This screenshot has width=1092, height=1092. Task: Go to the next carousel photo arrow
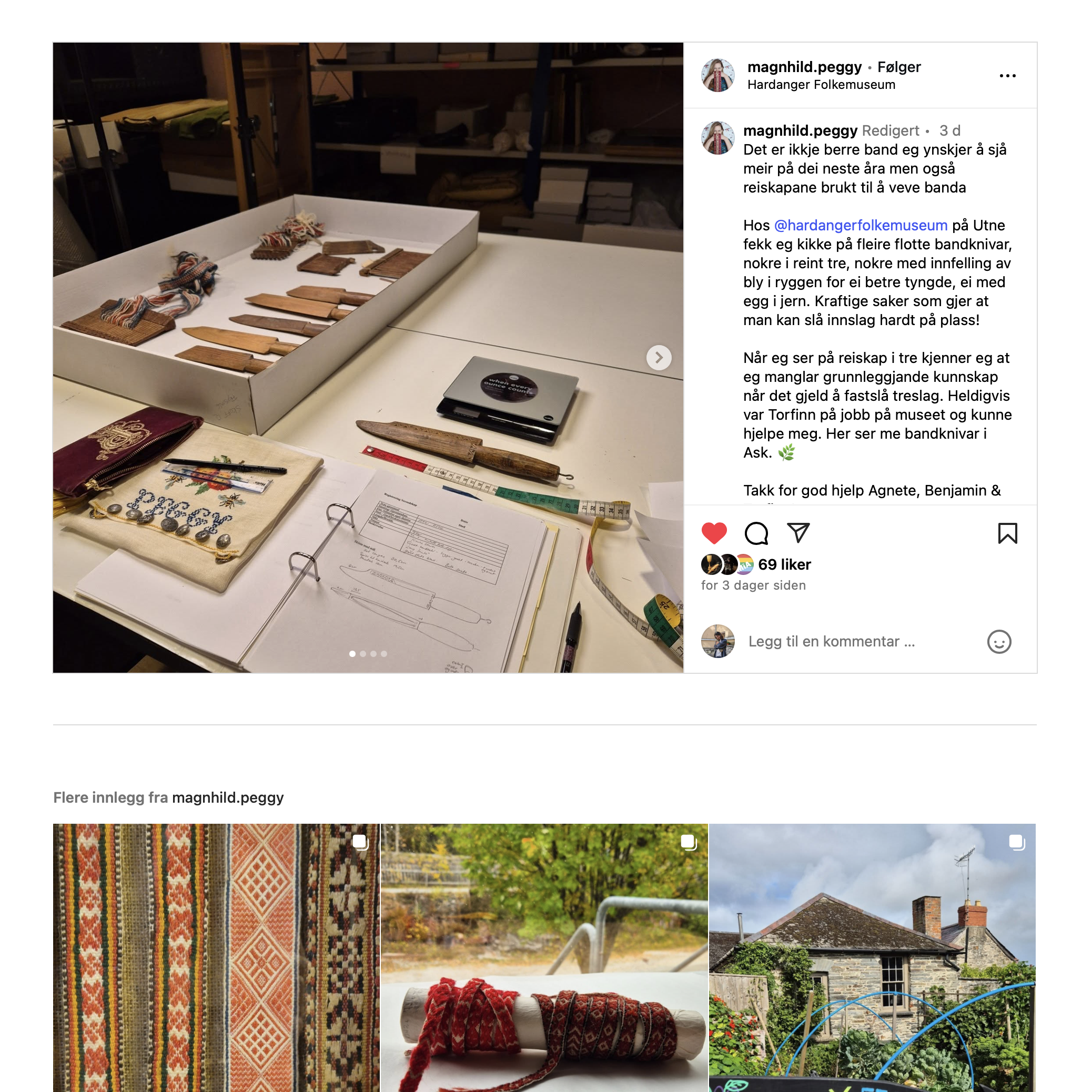click(x=659, y=358)
